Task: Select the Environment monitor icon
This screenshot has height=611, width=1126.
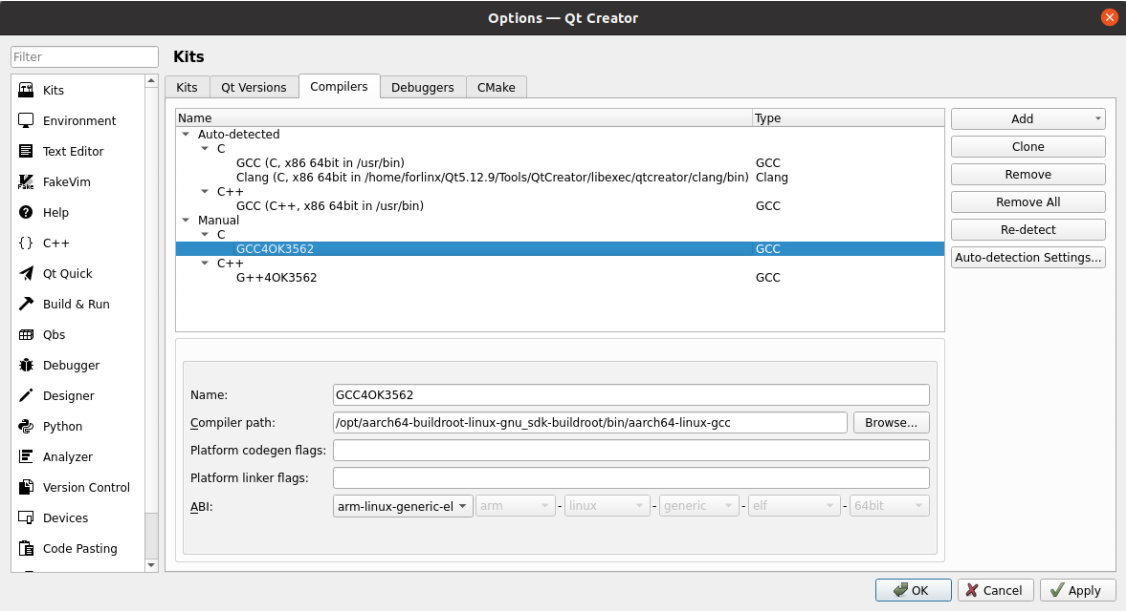Action: [x=27, y=121]
